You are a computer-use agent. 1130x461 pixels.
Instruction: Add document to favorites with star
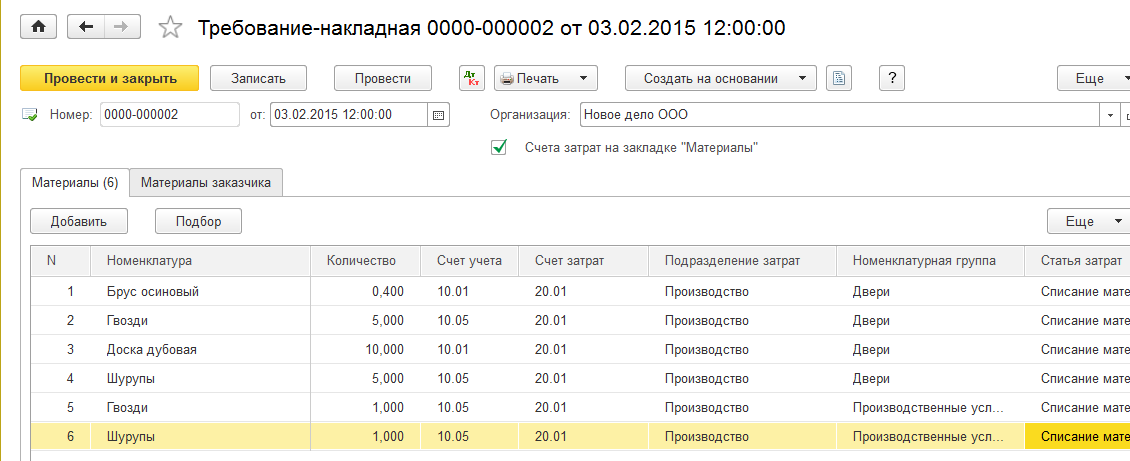coord(171,28)
